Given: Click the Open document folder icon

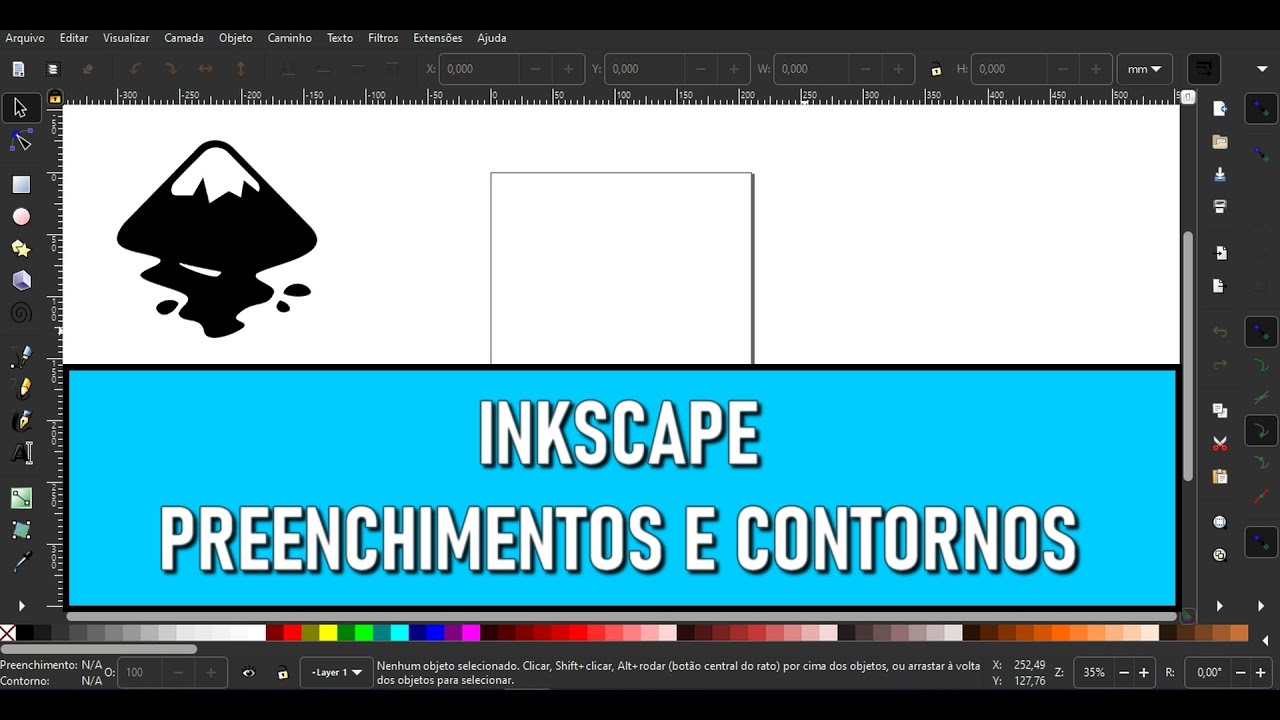Looking at the screenshot, I should [1220, 142].
